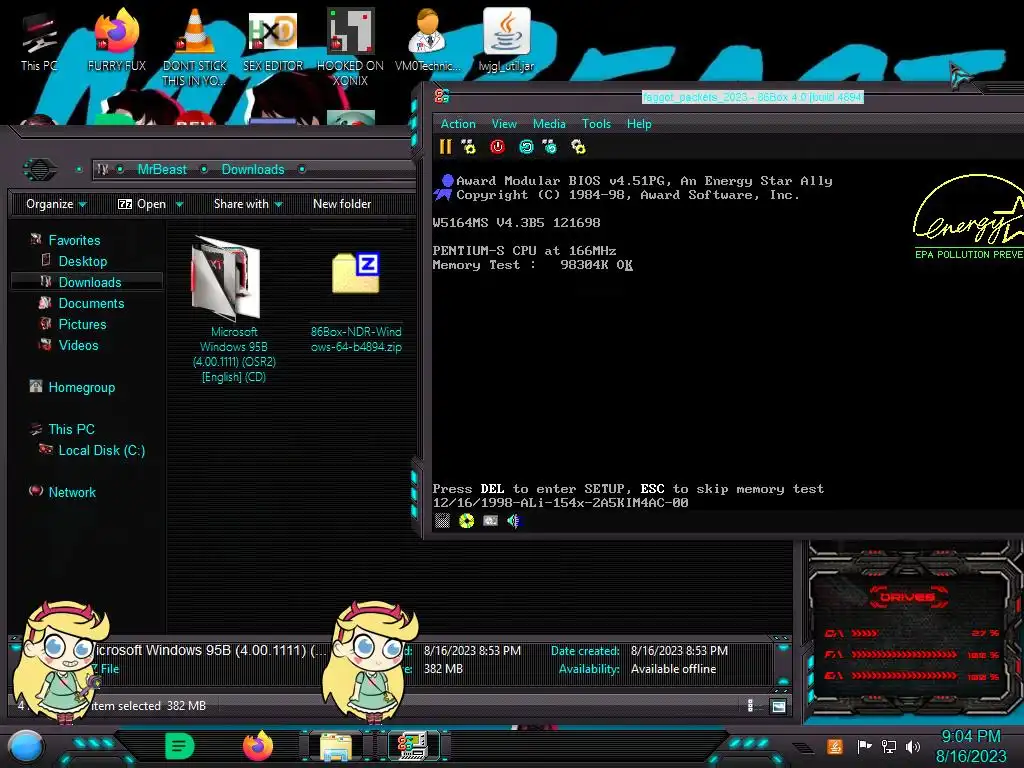Click the VLC cone desktop shortcut
1024x768 pixels.
point(195,47)
